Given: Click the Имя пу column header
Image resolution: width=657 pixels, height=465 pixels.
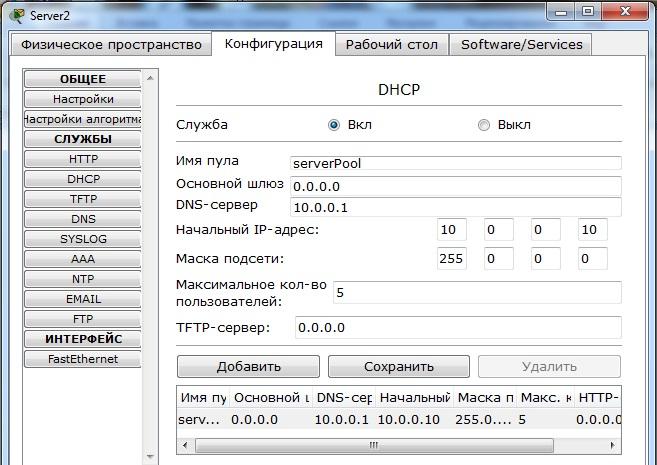Looking at the screenshot, I should (203, 398).
